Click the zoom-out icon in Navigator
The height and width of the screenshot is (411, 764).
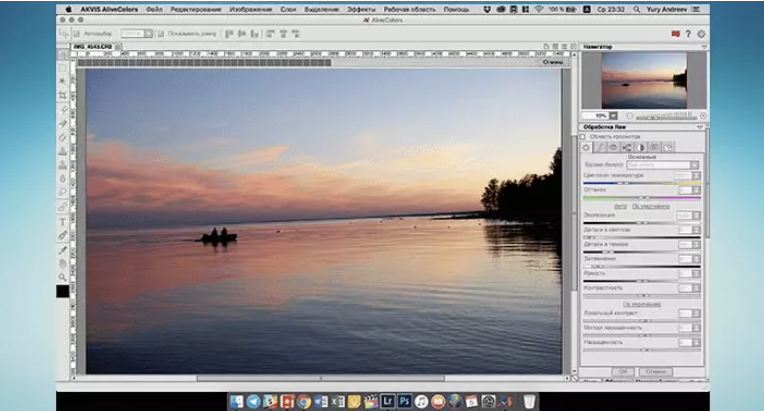pyautogui.click(x=630, y=116)
